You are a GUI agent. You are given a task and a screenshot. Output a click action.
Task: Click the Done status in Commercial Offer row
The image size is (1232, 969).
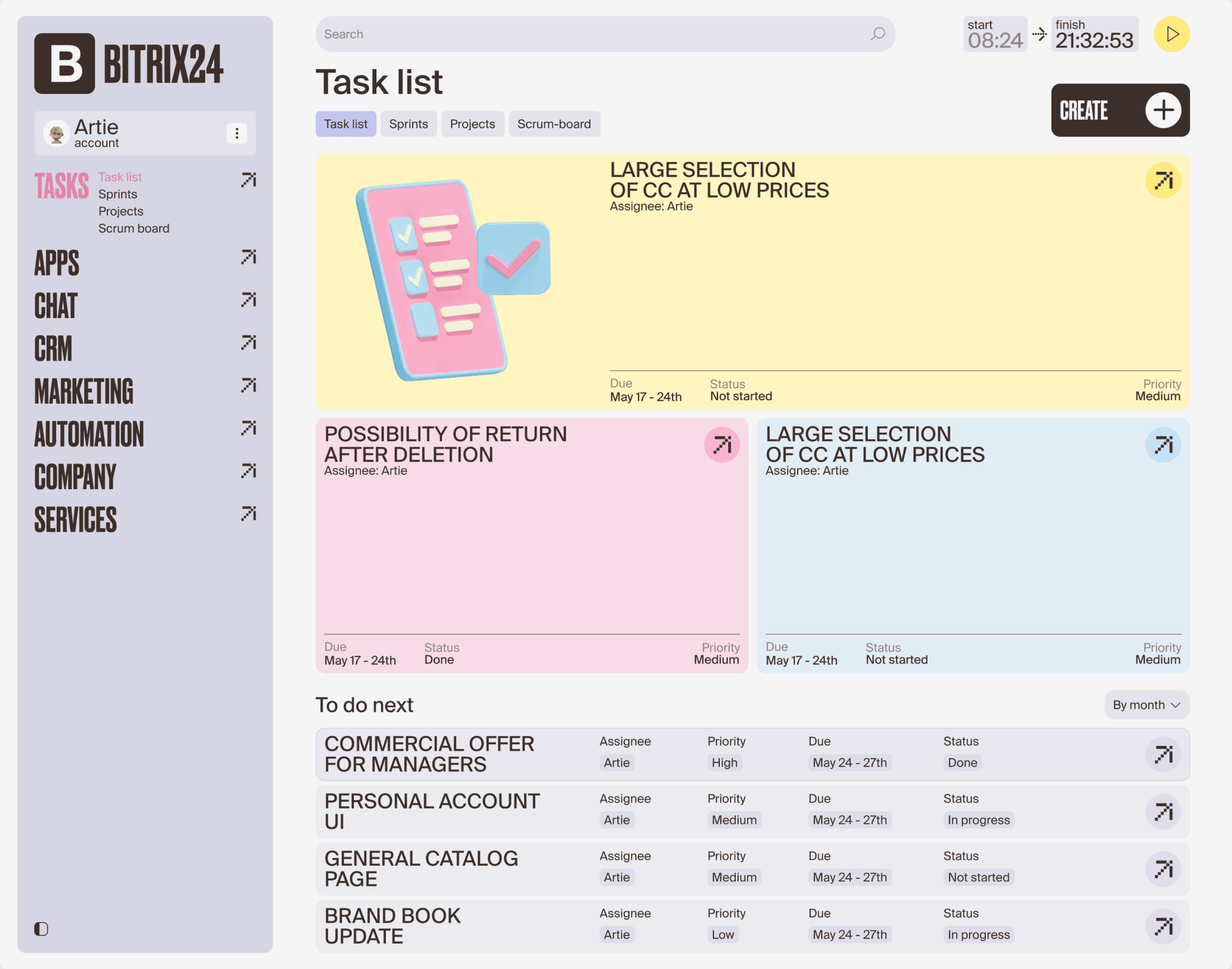click(x=962, y=762)
